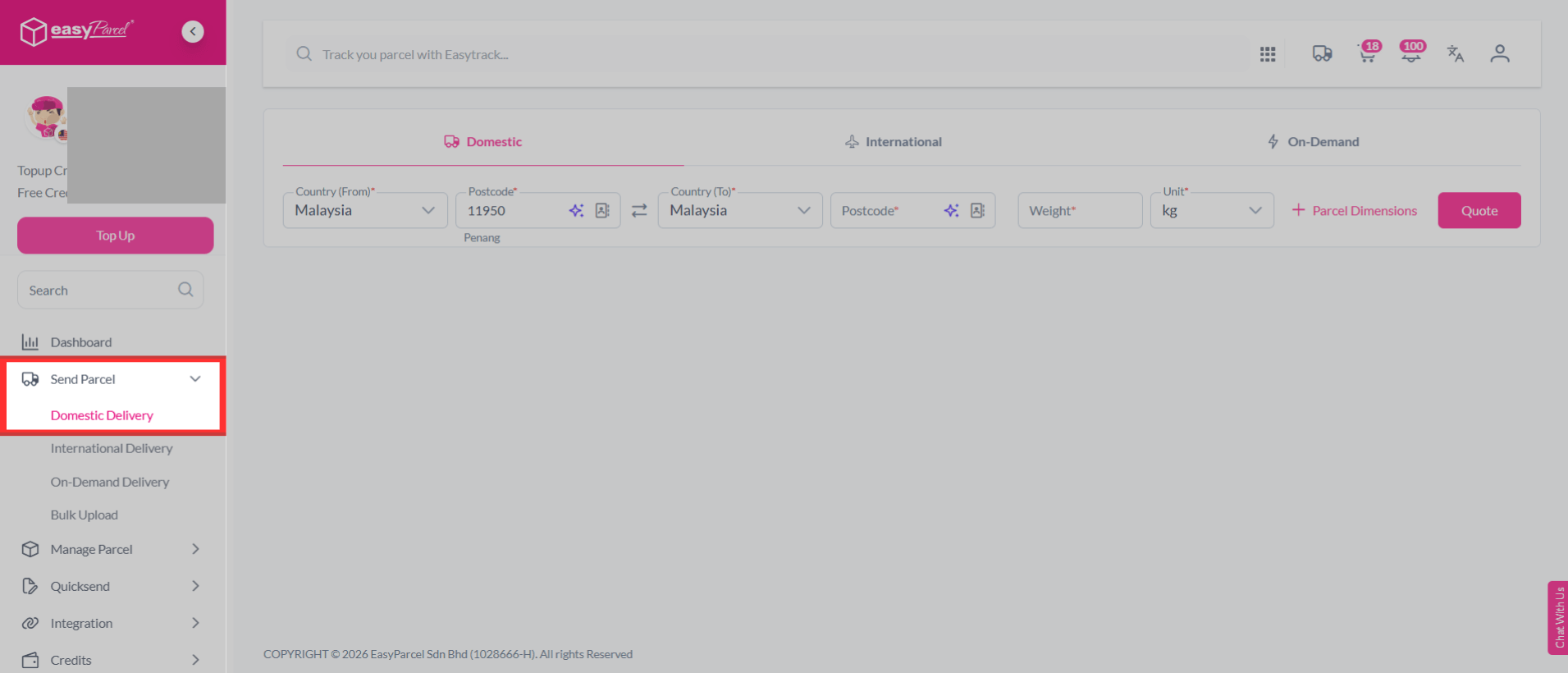
Task: Switch to the International tab
Action: pos(893,142)
